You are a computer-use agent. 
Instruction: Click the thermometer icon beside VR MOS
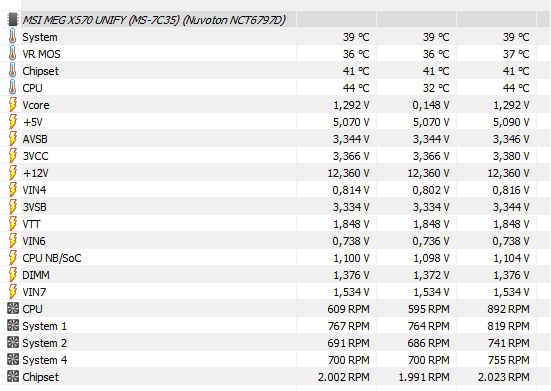[x=13, y=54]
